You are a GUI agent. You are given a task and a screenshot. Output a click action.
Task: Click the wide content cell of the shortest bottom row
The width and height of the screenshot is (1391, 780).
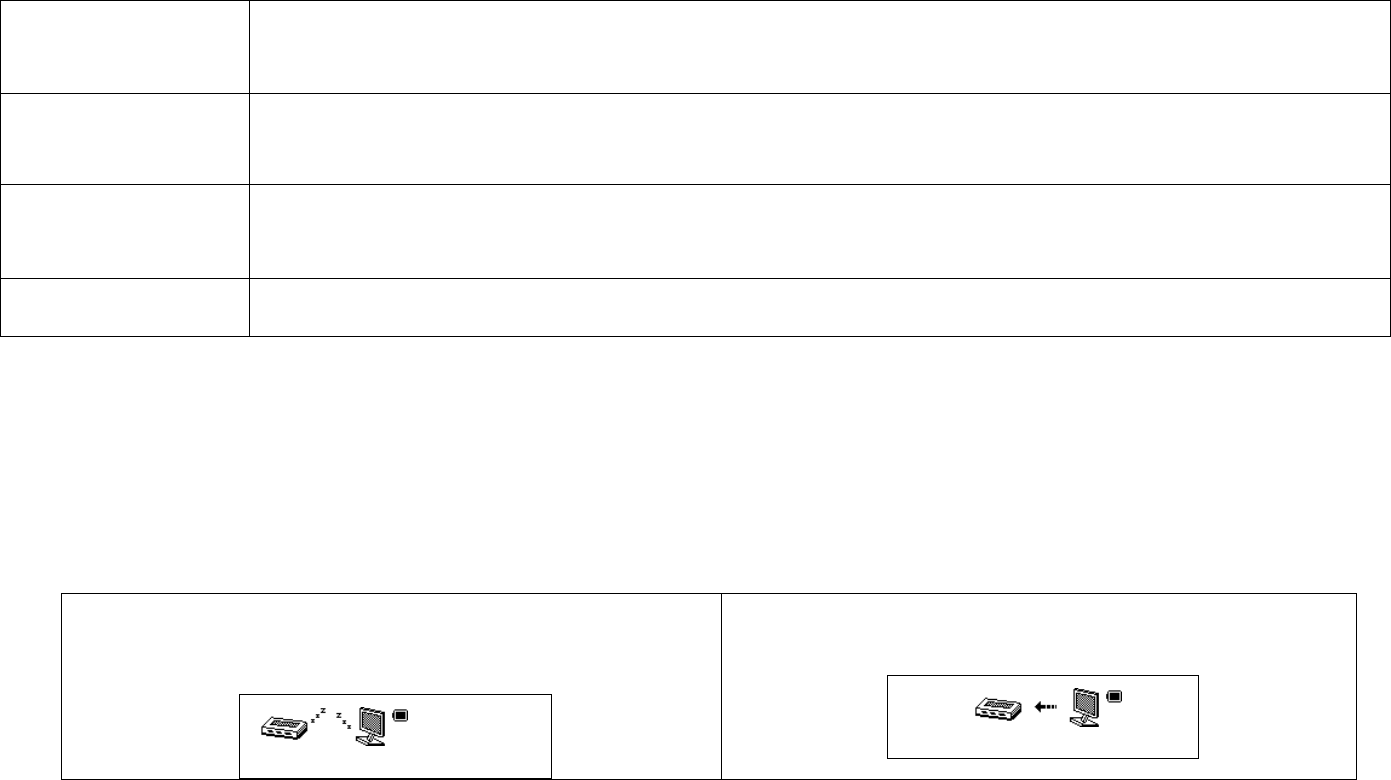point(820,307)
